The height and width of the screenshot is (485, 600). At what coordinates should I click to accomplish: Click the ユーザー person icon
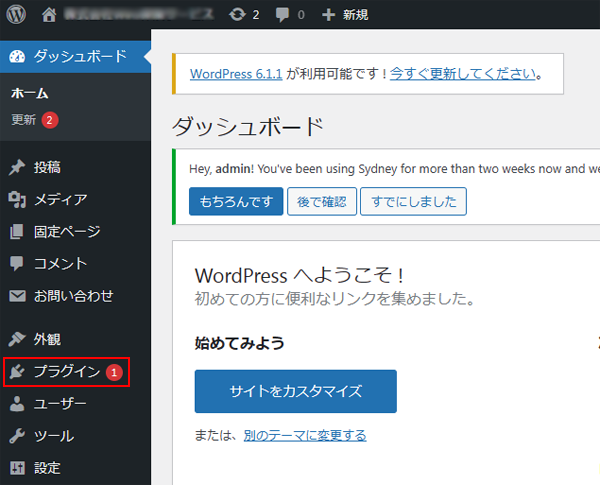(17, 403)
